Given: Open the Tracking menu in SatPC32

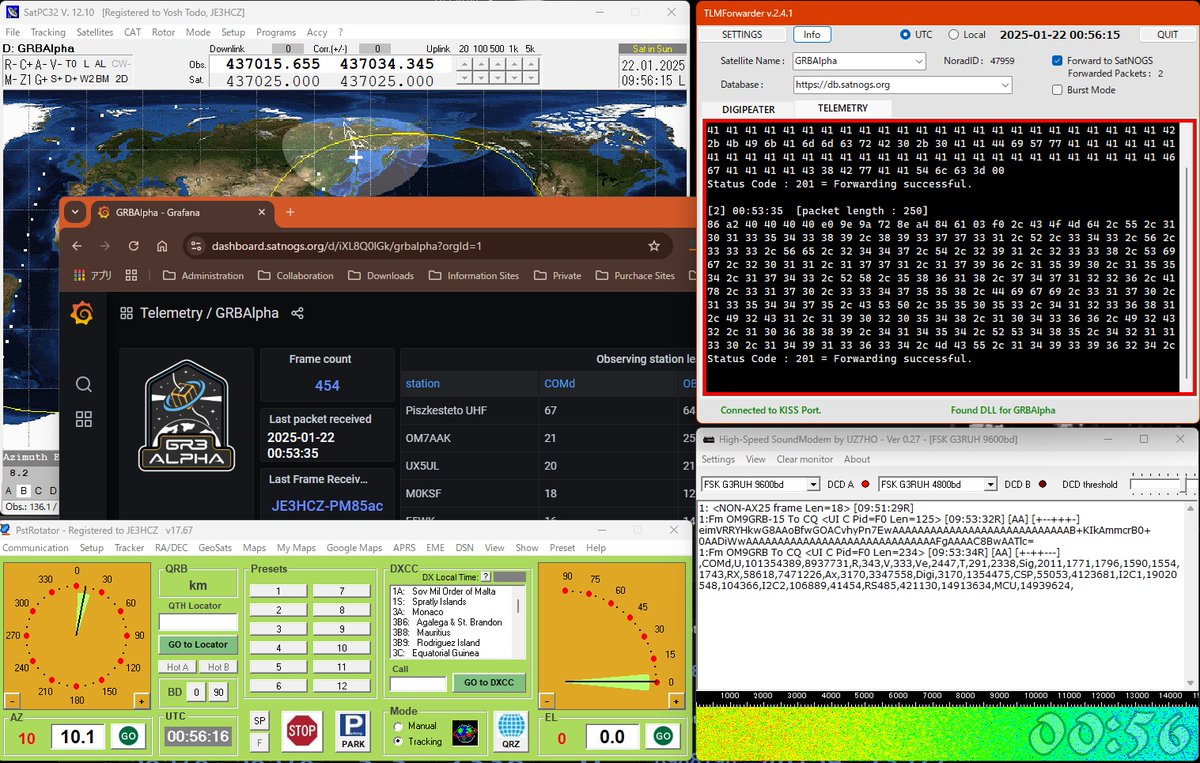Looking at the screenshot, I should pyautogui.click(x=48, y=32).
